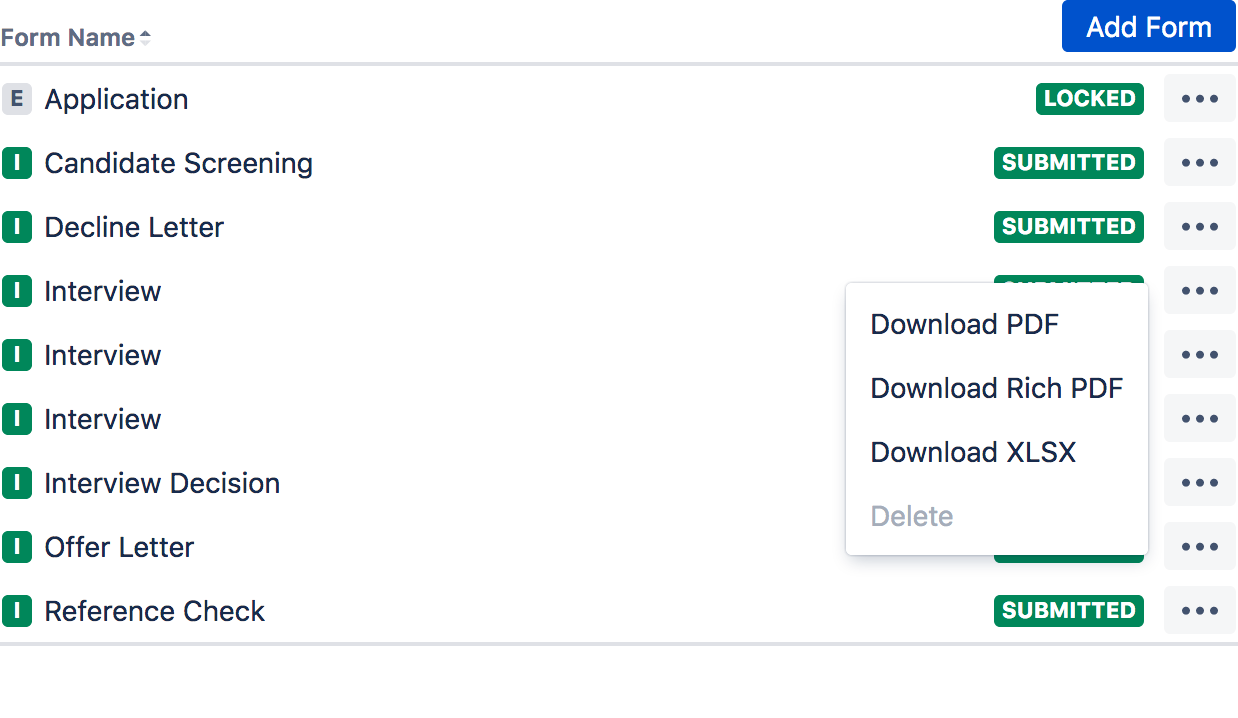Screen dimensions: 1238x718
Task: Click the I icon next to Interview Decision
Action: tap(16, 483)
